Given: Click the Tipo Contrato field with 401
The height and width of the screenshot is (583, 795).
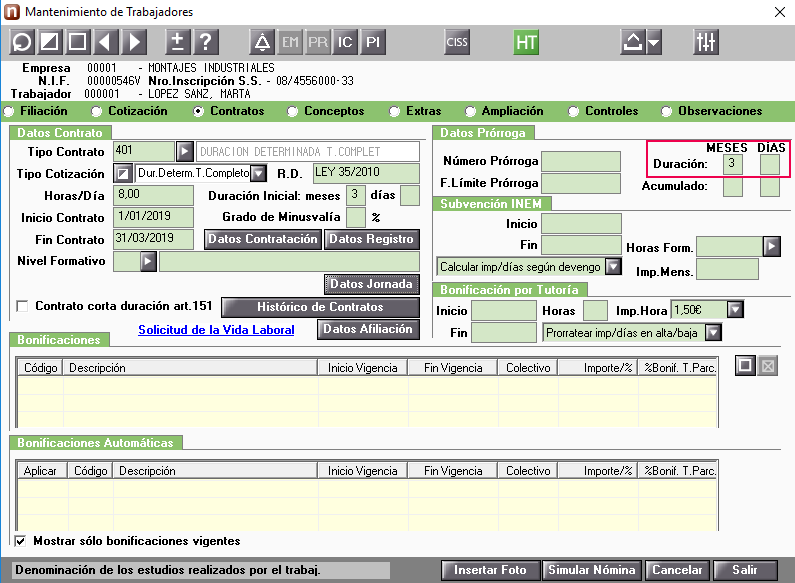Looking at the screenshot, I should coord(144,151).
